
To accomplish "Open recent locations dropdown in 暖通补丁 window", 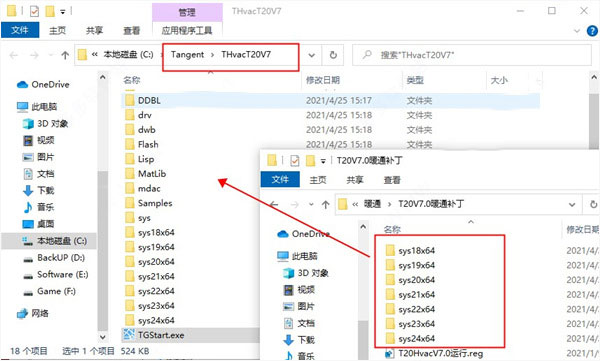I will tap(311, 204).
